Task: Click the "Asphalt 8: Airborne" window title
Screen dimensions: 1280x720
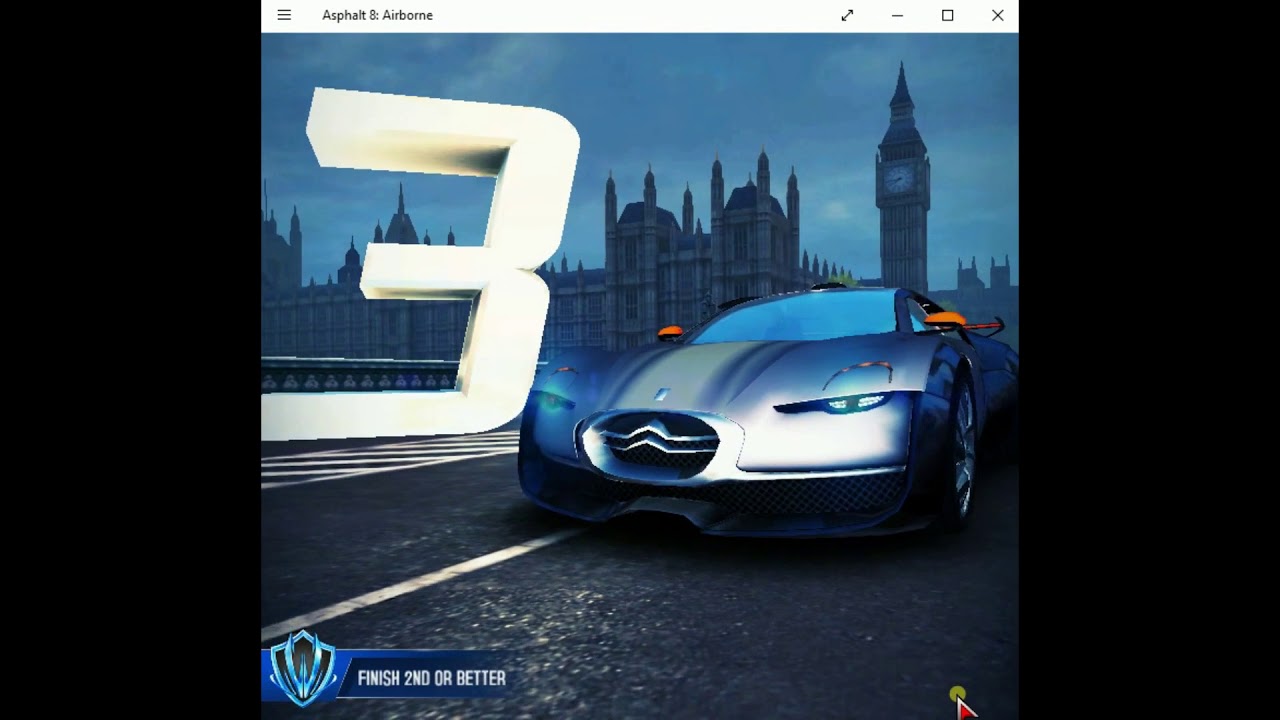Action: tap(377, 15)
